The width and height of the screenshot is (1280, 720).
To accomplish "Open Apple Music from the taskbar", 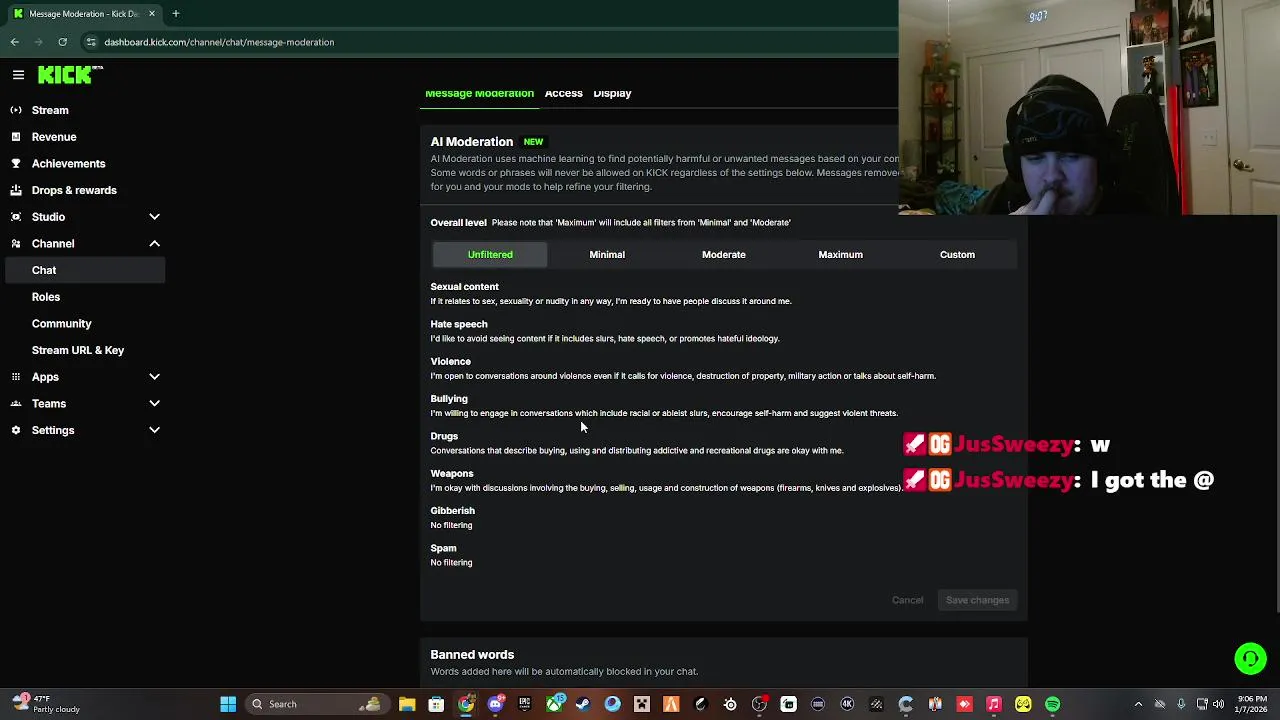I will coord(994,704).
